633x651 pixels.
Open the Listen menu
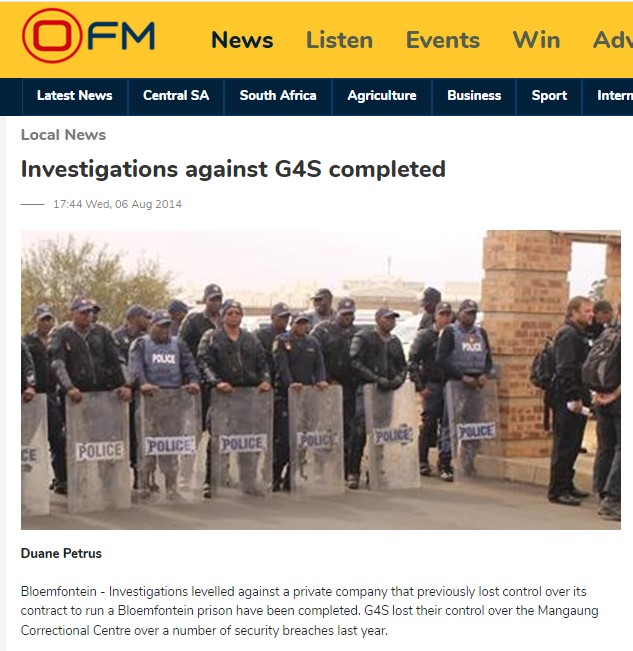[x=339, y=40]
